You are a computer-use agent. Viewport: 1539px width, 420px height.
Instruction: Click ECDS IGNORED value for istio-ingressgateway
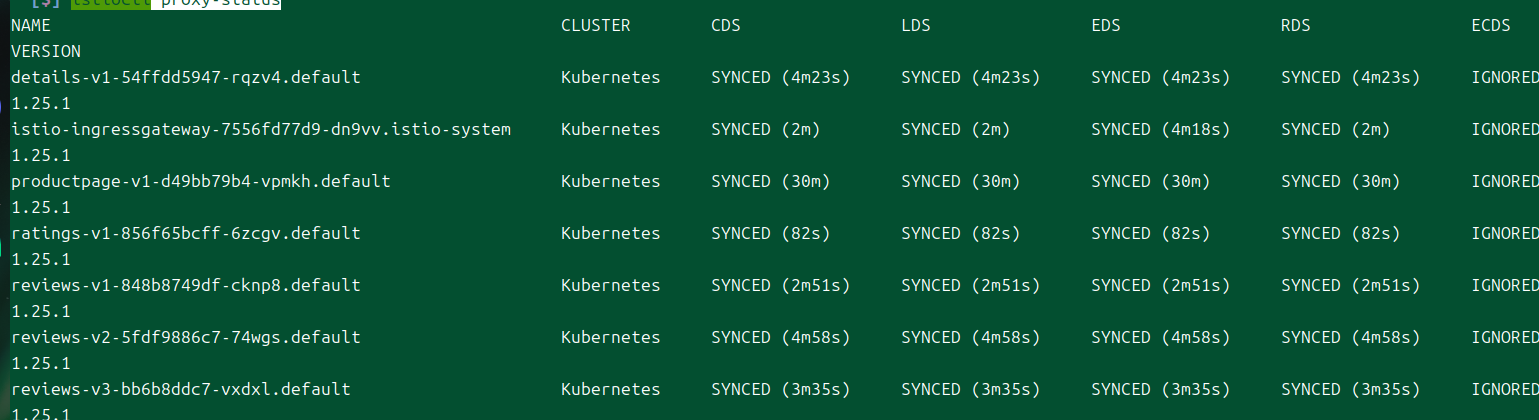(x=1505, y=129)
